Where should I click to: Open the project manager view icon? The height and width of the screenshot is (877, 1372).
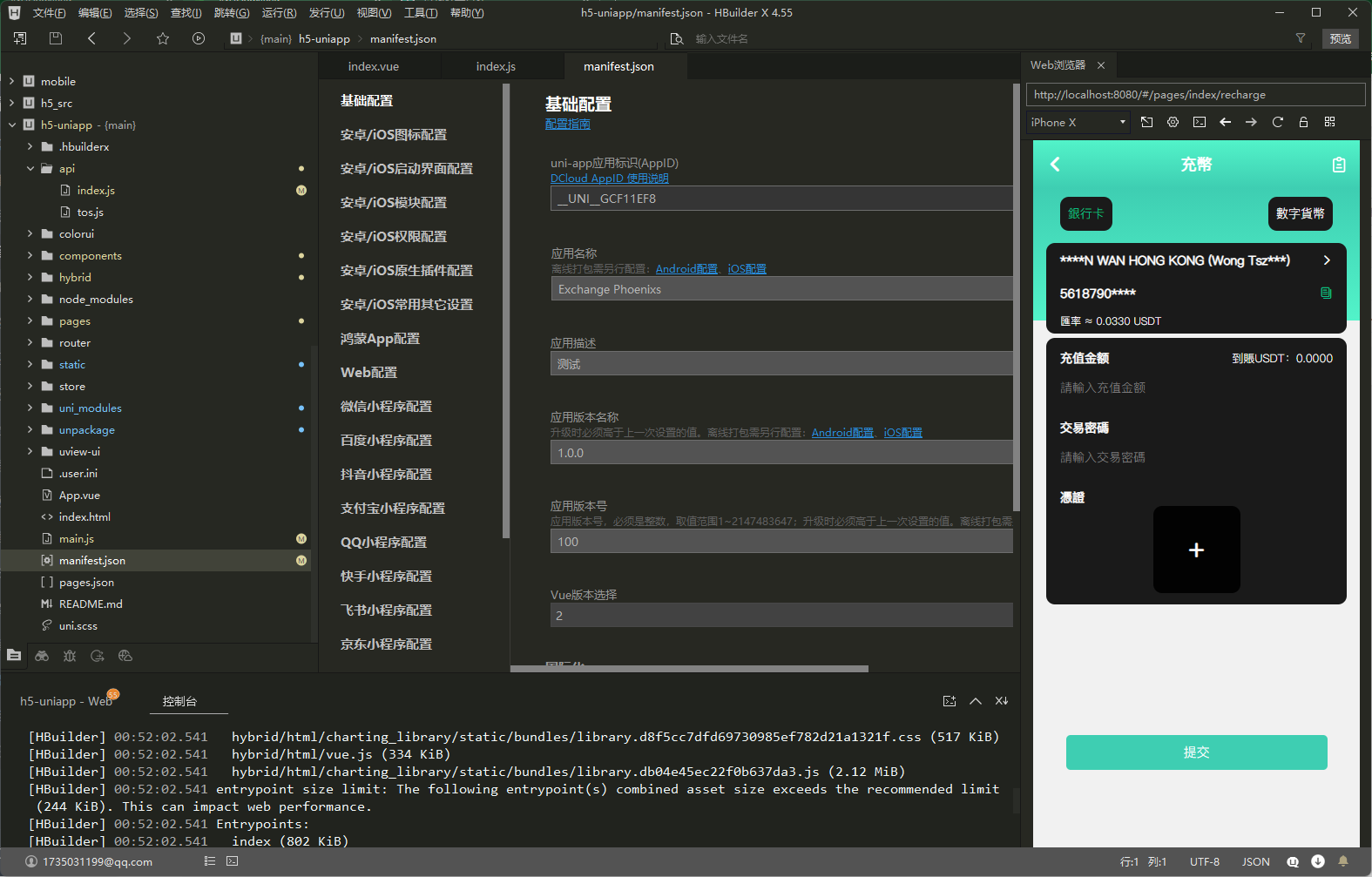pyautogui.click(x=14, y=656)
